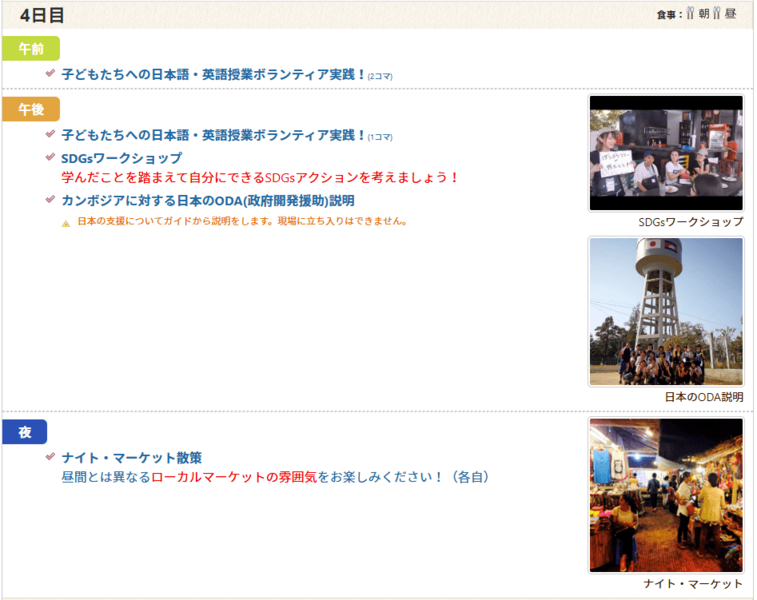
Task: Select the green 午前 section label
Action: [x=31, y=48]
